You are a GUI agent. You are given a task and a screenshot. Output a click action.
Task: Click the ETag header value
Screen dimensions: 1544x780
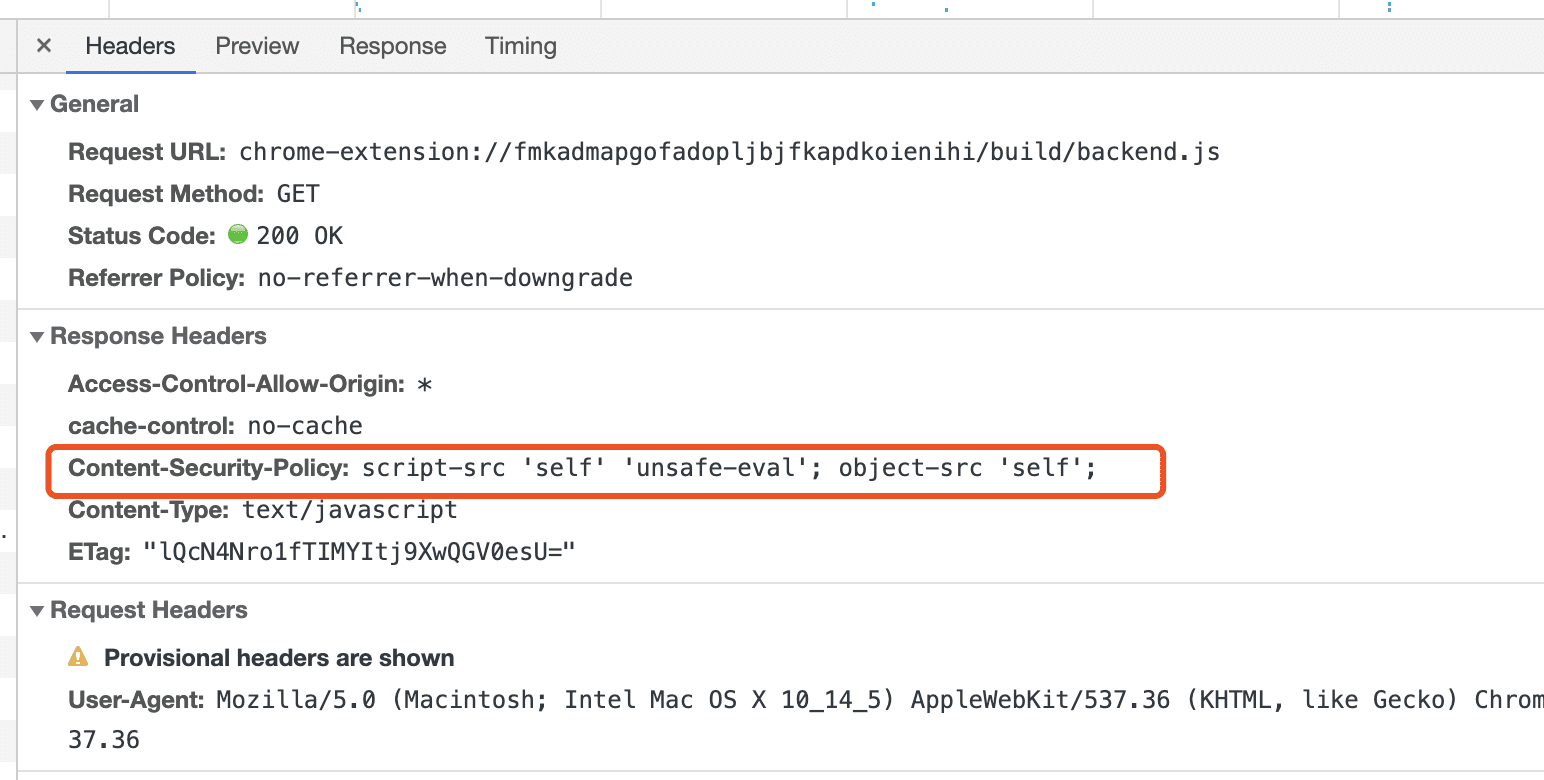[x=361, y=552]
